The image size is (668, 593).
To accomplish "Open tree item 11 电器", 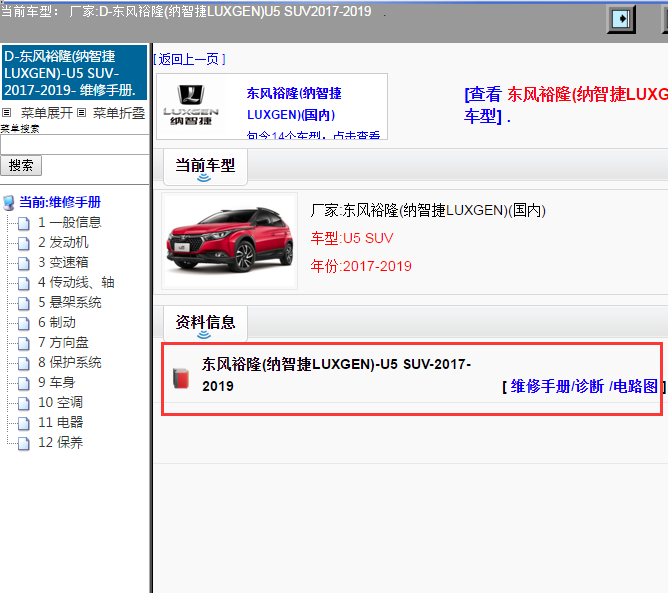I will [60, 423].
